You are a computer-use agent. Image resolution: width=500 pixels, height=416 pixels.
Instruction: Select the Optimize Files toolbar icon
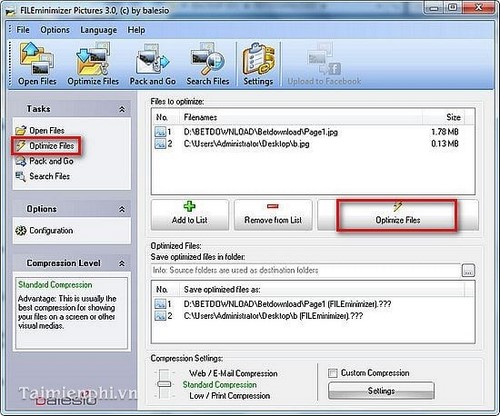point(93,63)
